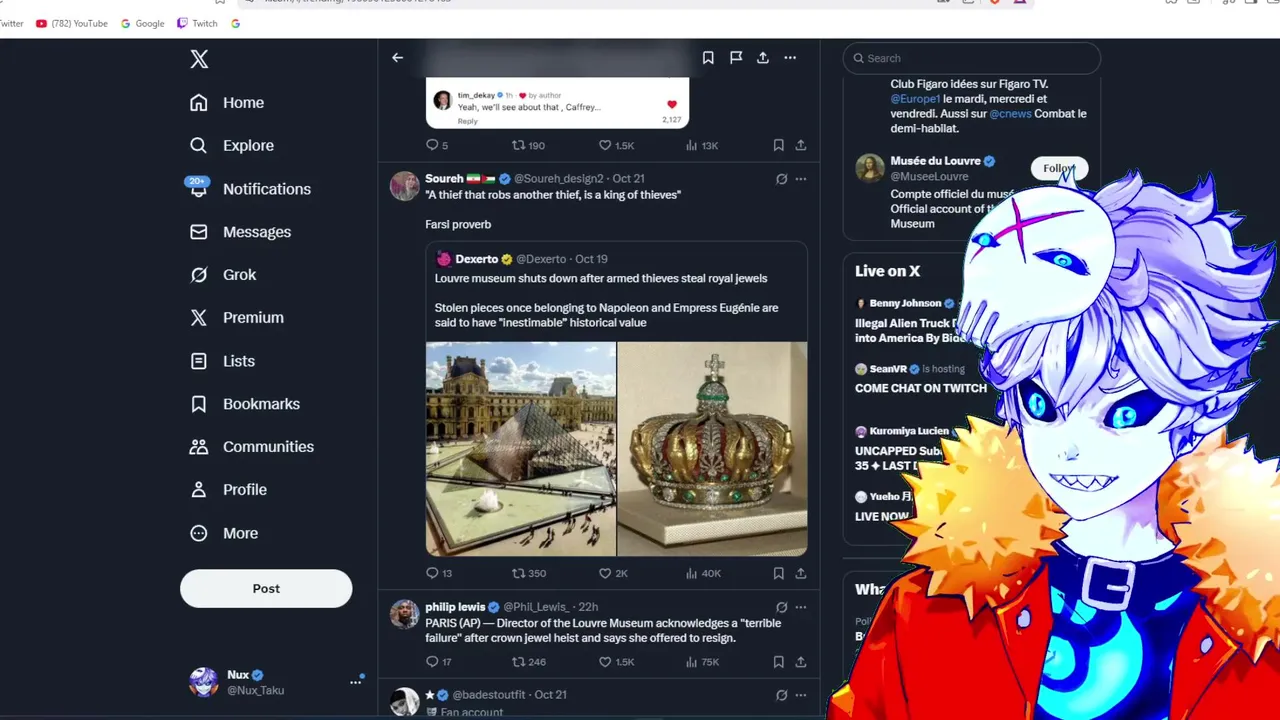
Task: Click the Nux profile avatar
Action: click(204, 682)
